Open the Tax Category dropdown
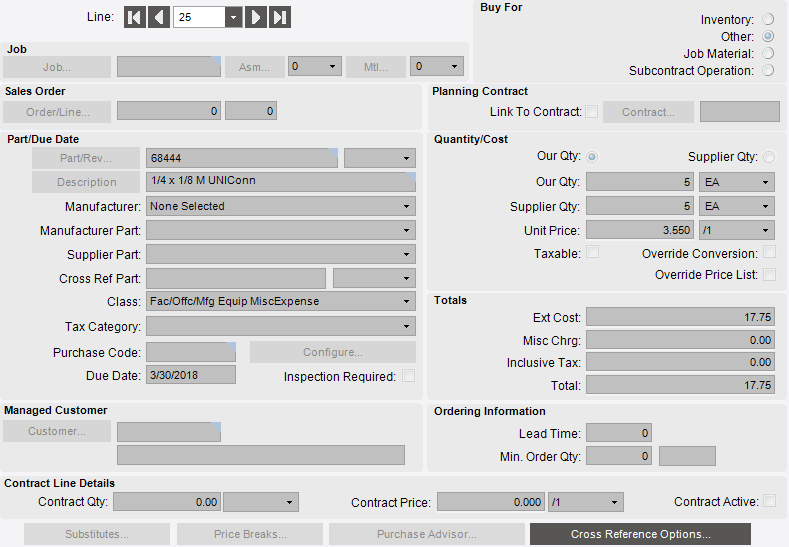Viewport: 789px width, 547px height. [x=406, y=326]
